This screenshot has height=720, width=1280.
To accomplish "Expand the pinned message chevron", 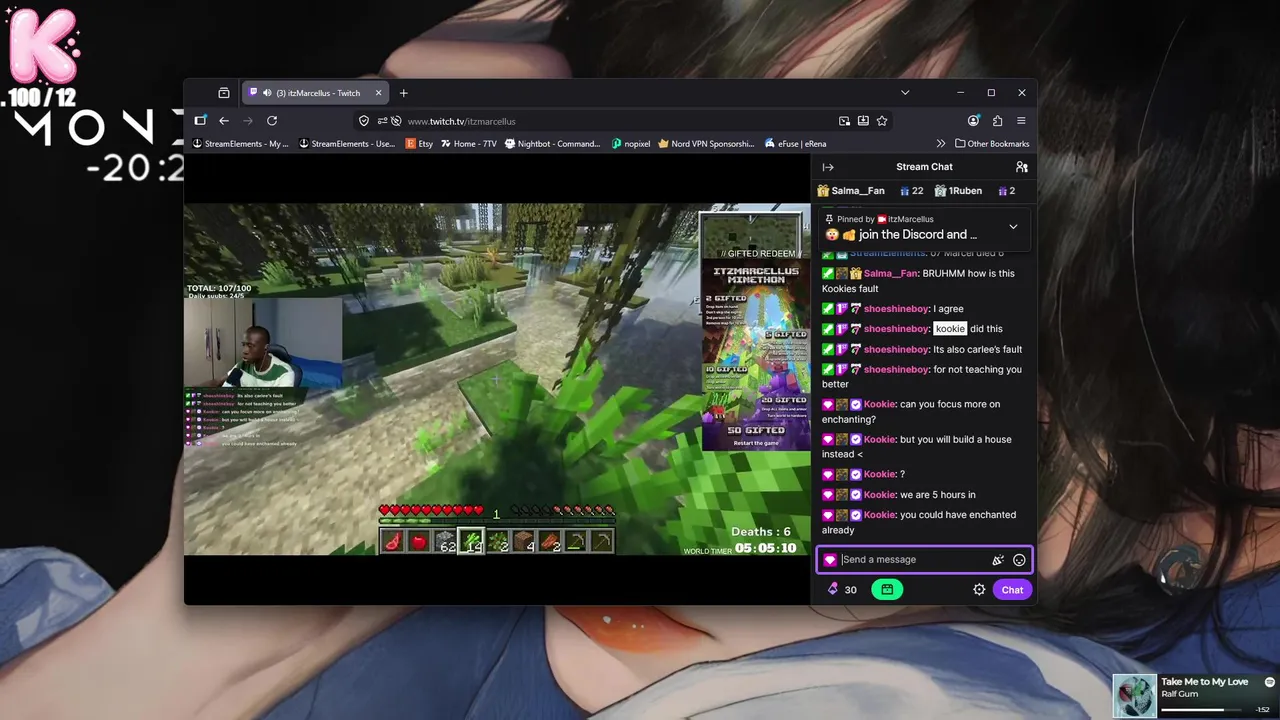I will [1013, 227].
